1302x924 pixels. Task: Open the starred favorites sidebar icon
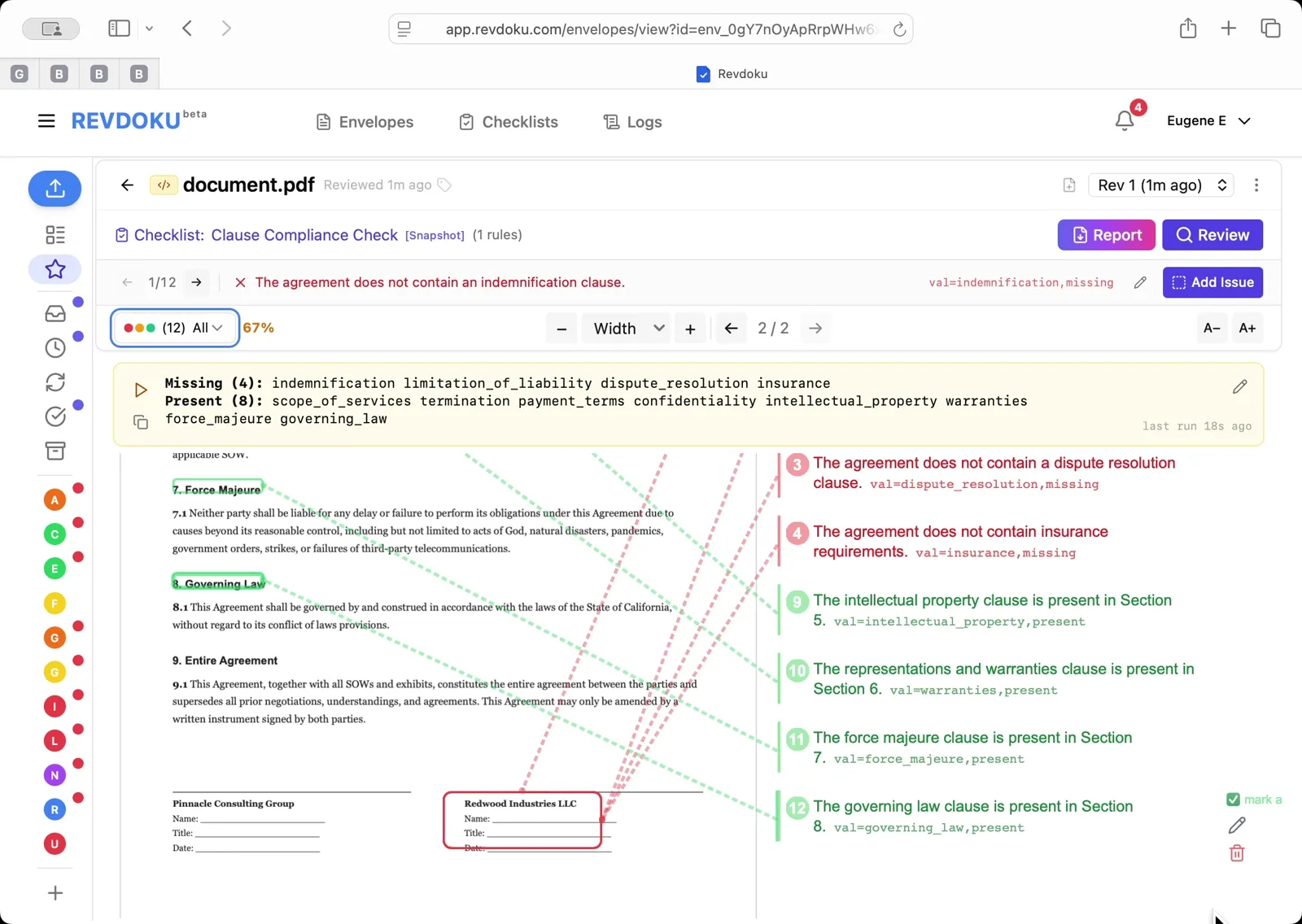pyautogui.click(x=55, y=269)
